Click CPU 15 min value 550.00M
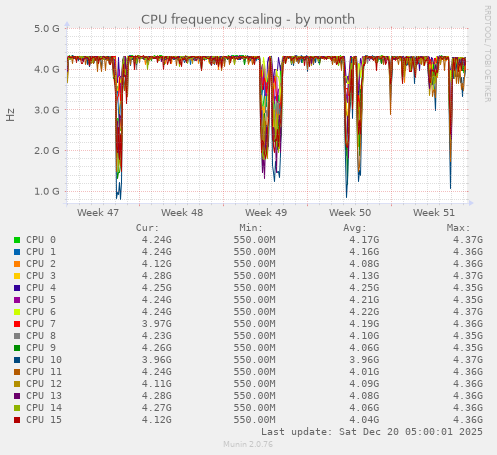The image size is (497, 455). [254, 420]
